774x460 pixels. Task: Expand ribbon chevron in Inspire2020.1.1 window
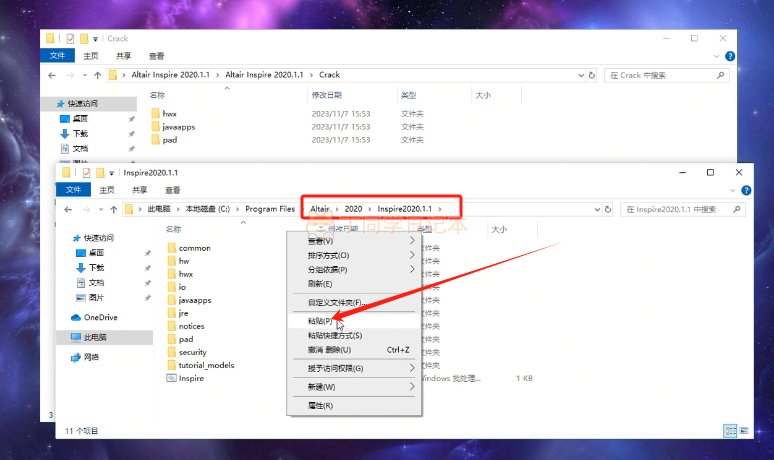tap(733, 190)
